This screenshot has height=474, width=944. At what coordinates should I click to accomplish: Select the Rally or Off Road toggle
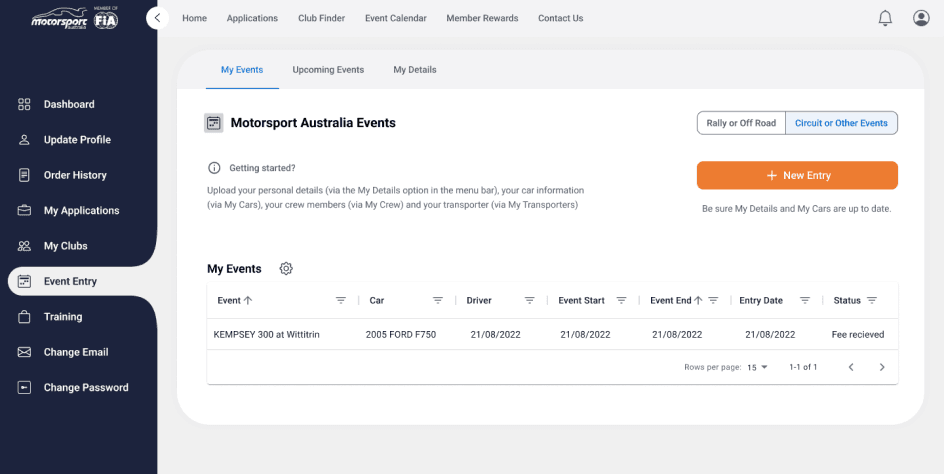pos(741,123)
